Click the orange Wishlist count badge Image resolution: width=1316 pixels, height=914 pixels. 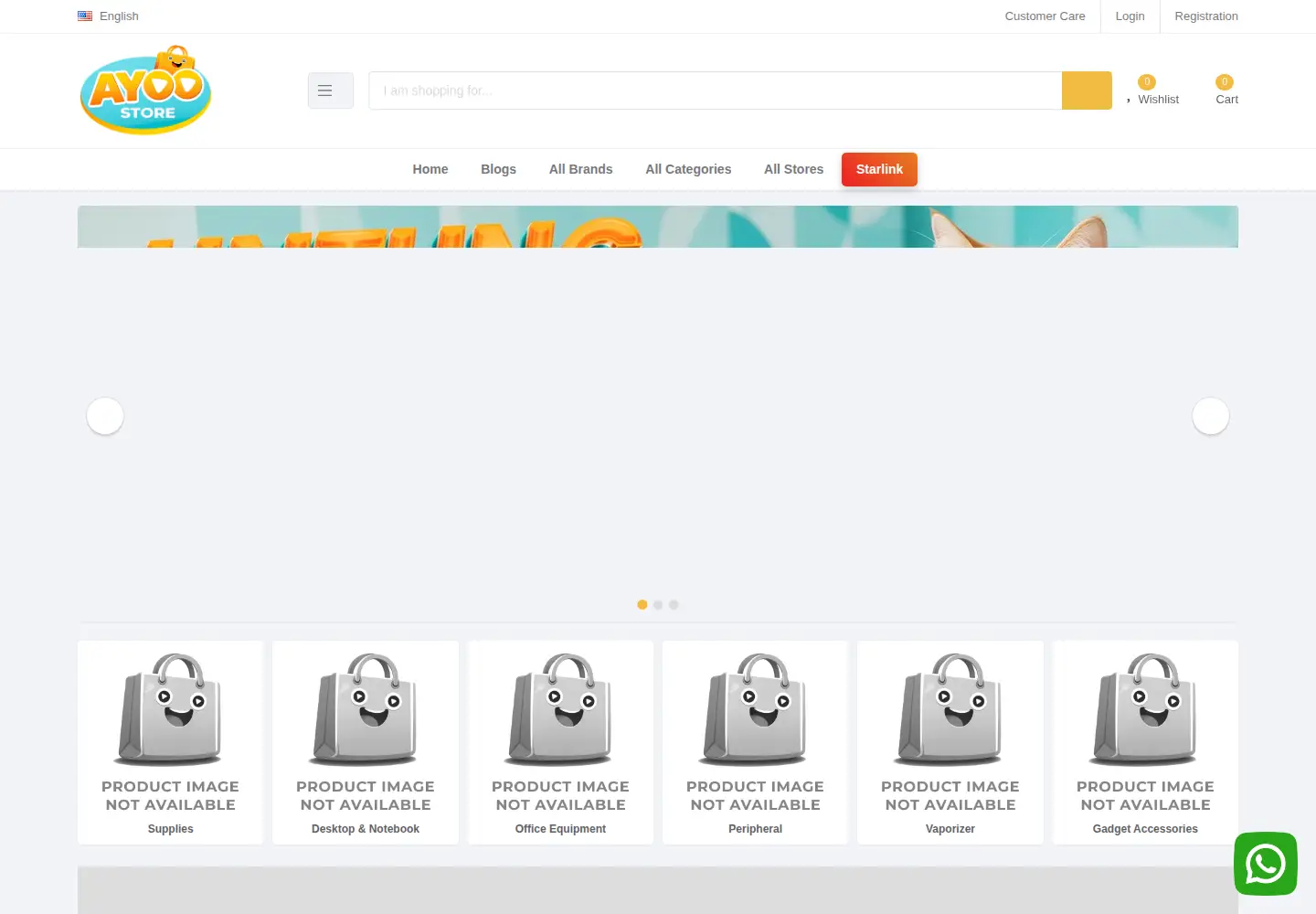(x=1147, y=82)
